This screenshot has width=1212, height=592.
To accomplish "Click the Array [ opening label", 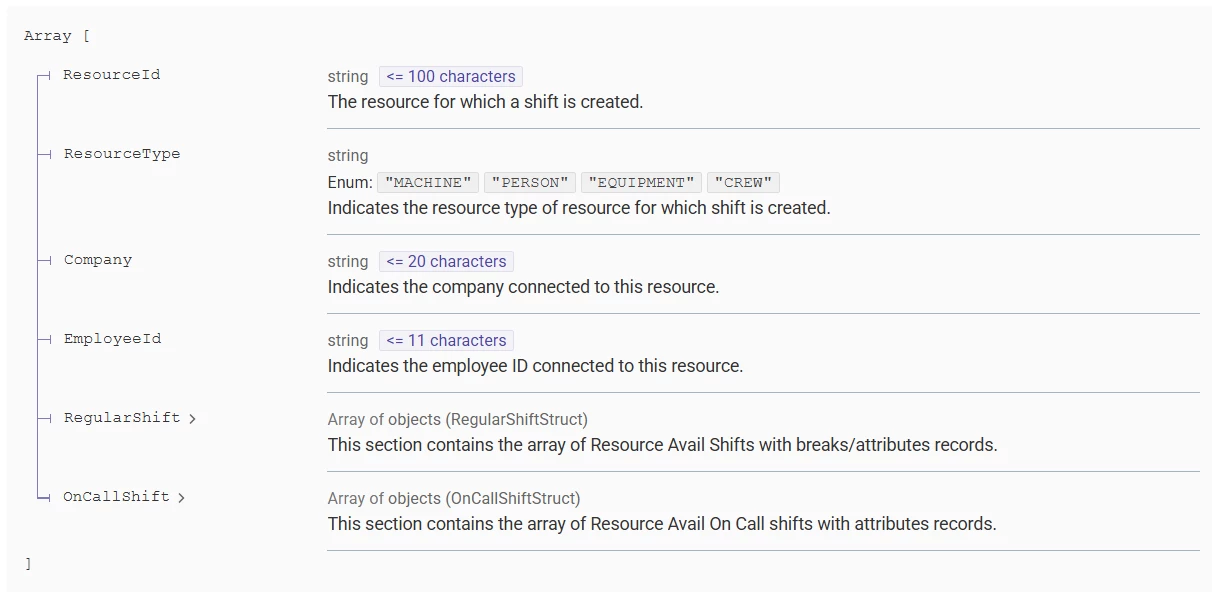I will 57,36.
